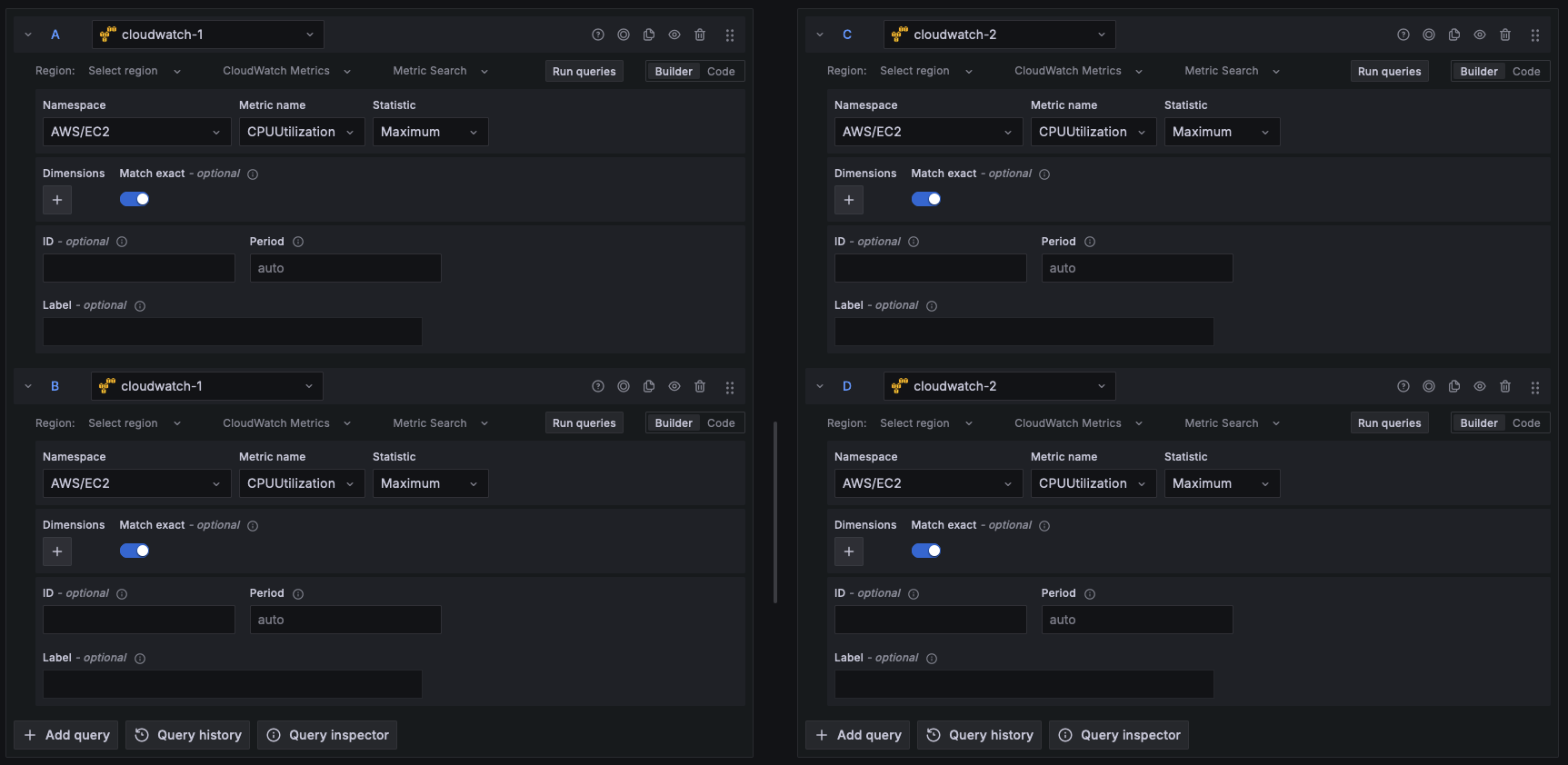Click the vertical scrollbar between the panels

[775, 511]
